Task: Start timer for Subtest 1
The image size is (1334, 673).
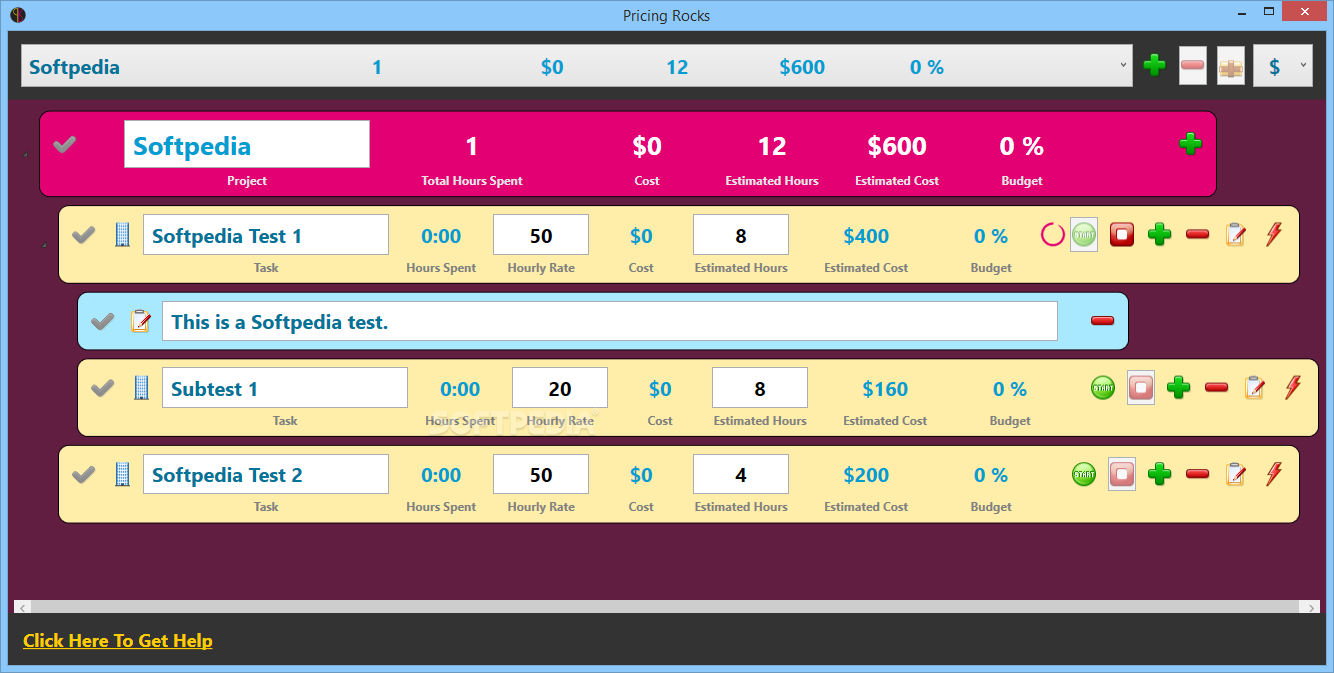Action: point(1103,388)
